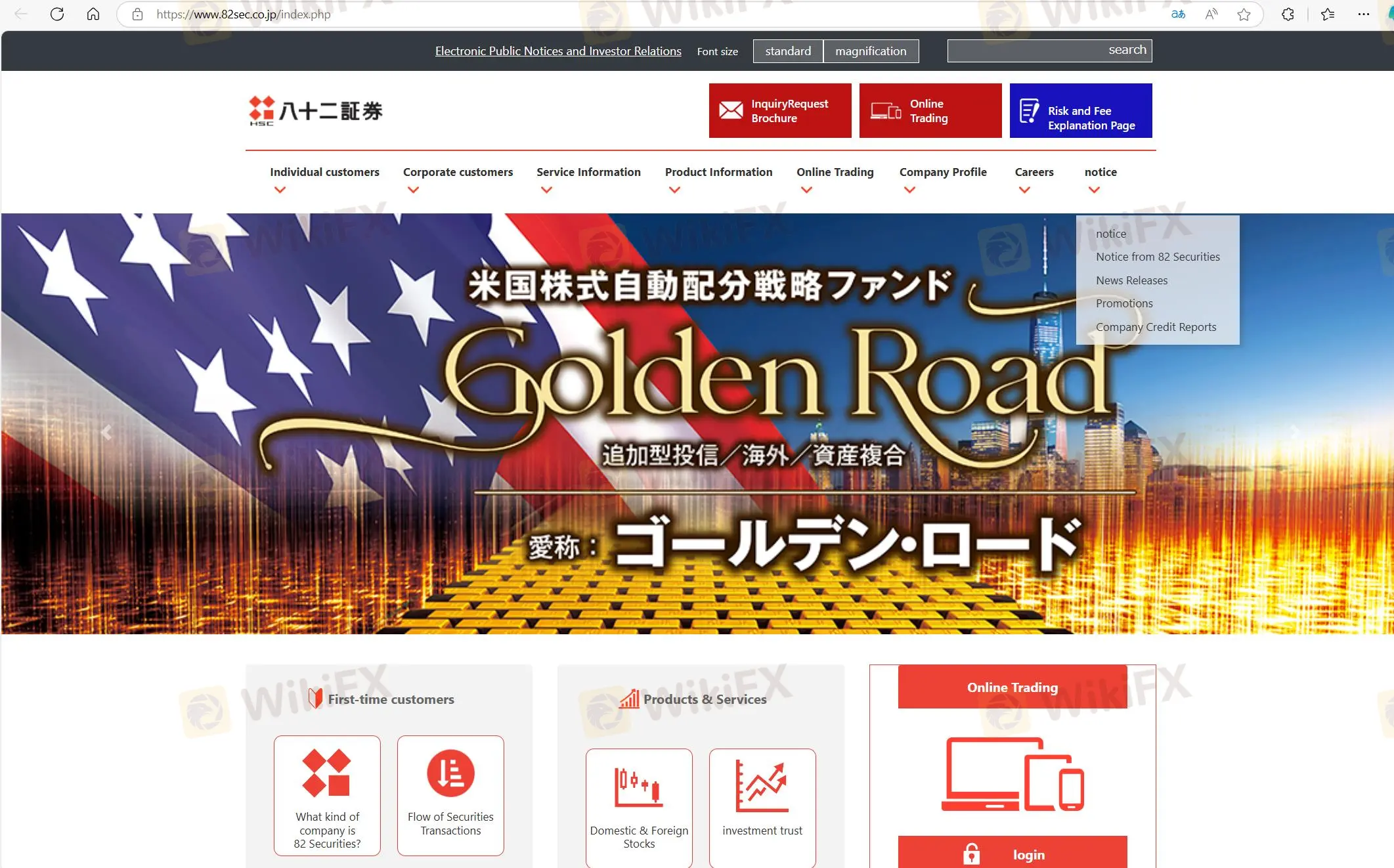Click 'Products & Services' heading text

pyautogui.click(x=705, y=699)
